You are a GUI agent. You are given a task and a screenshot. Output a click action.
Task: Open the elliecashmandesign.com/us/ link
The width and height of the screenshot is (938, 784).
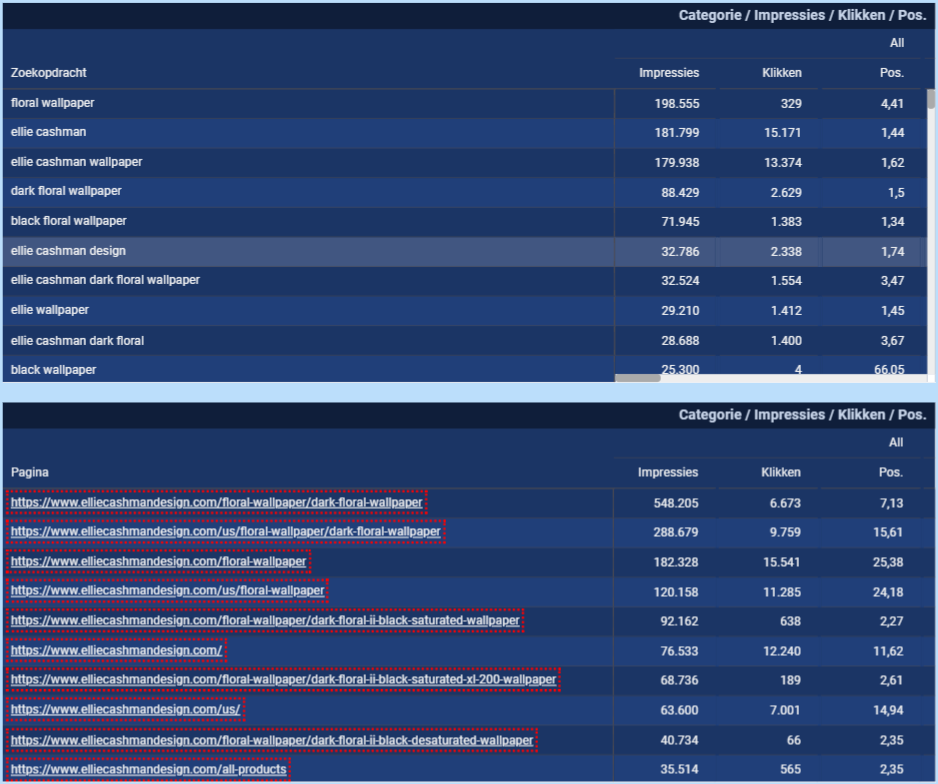(126, 710)
